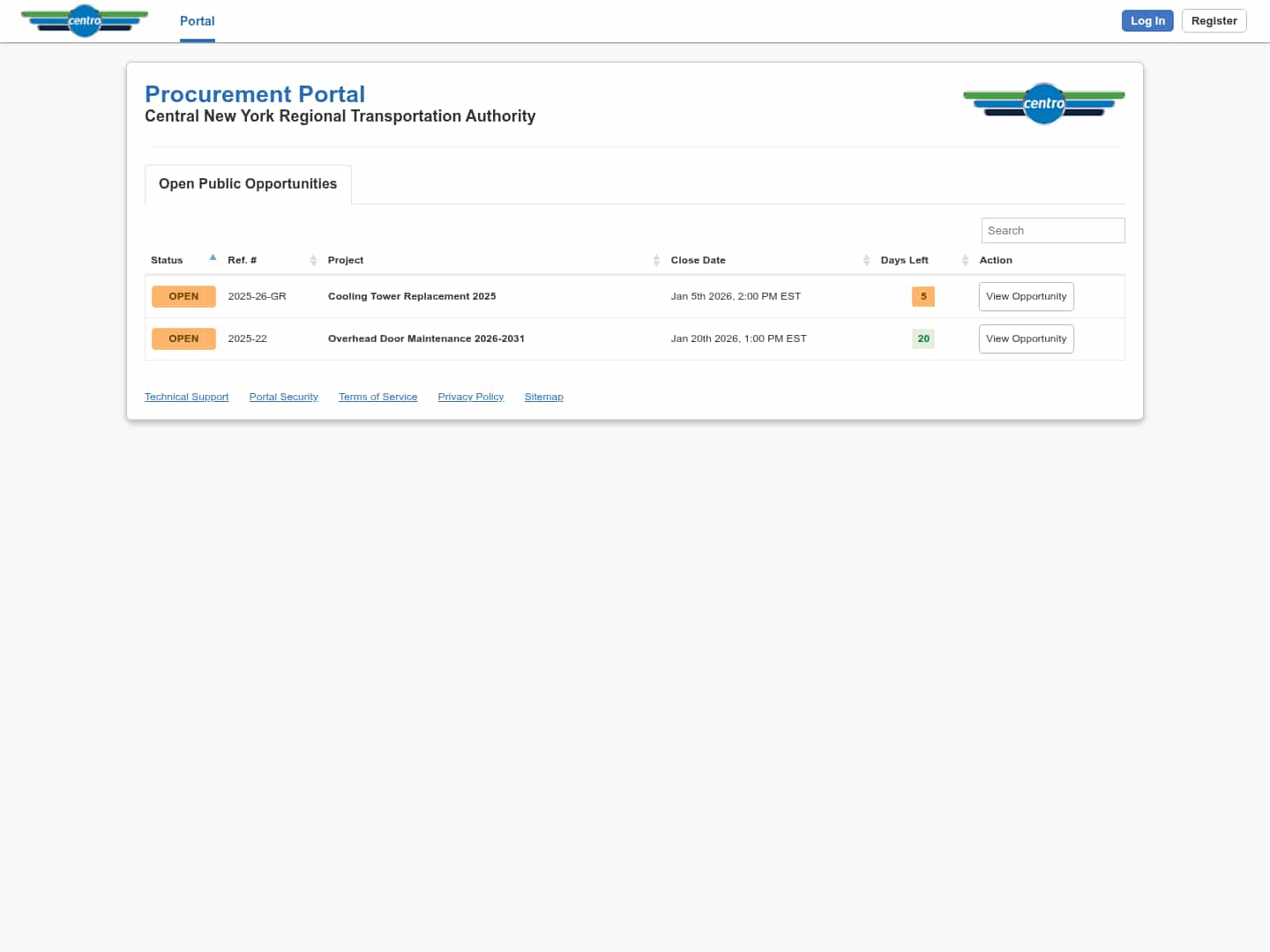Click the green Days Left badge showing 20
The image size is (1270, 952).
pyautogui.click(x=923, y=338)
